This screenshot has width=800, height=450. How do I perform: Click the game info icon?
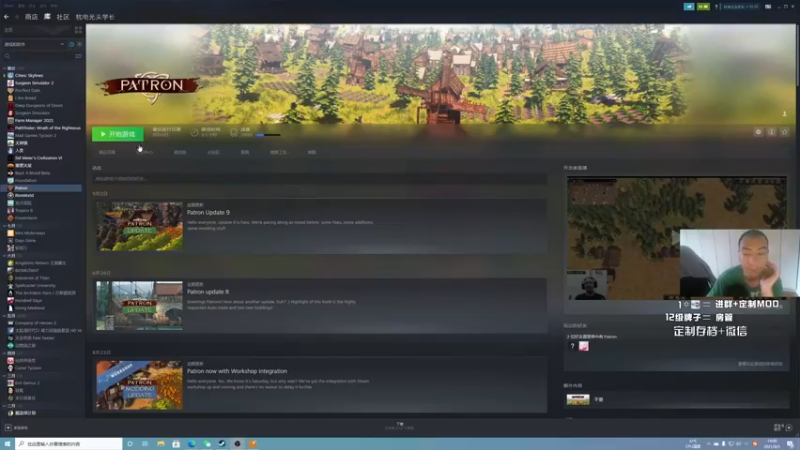771,132
